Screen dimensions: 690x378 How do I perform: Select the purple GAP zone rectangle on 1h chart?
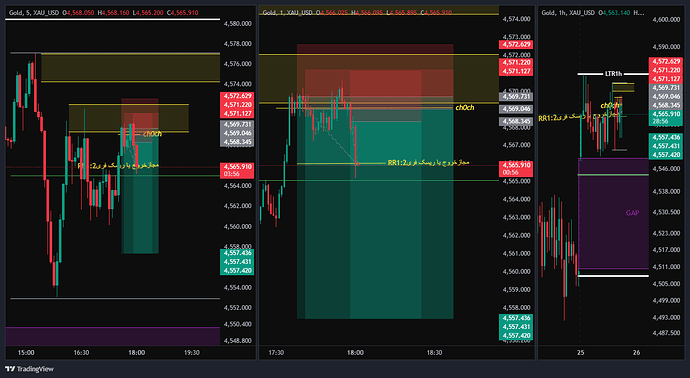613,213
